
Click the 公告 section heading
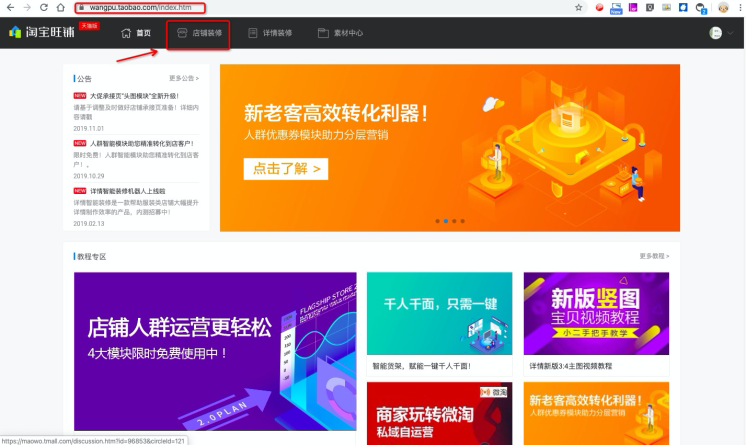pos(84,79)
